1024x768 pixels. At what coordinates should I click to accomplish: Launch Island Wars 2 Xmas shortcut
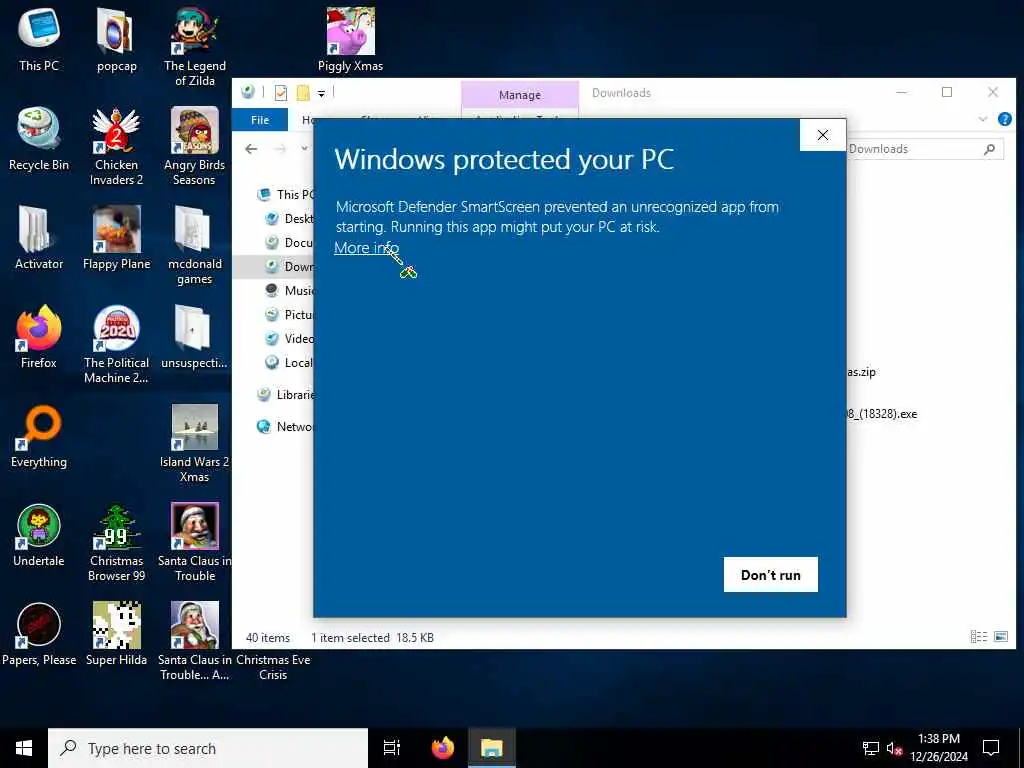195,443
